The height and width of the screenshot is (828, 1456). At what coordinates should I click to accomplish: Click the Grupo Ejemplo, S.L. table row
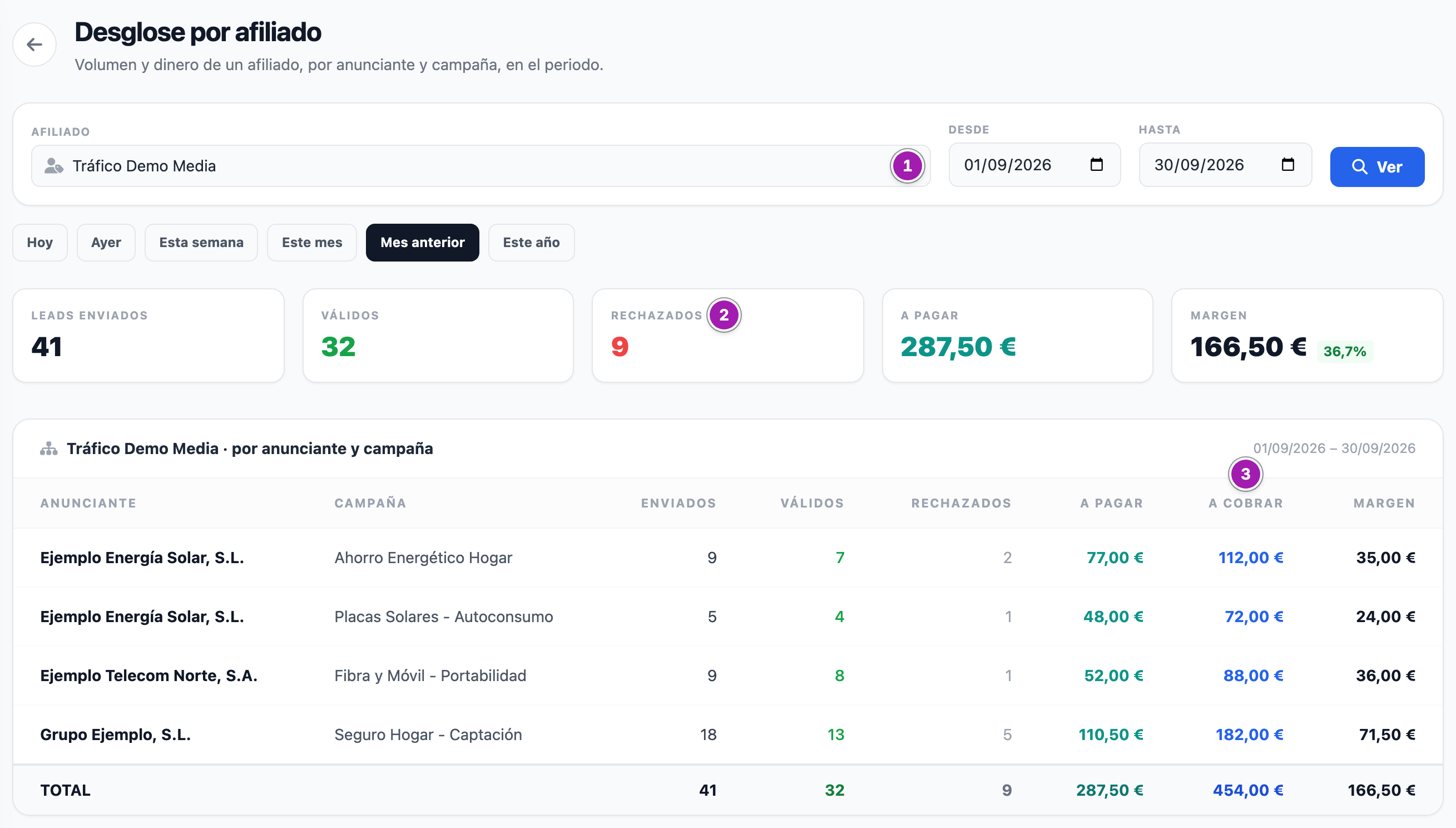click(x=728, y=735)
